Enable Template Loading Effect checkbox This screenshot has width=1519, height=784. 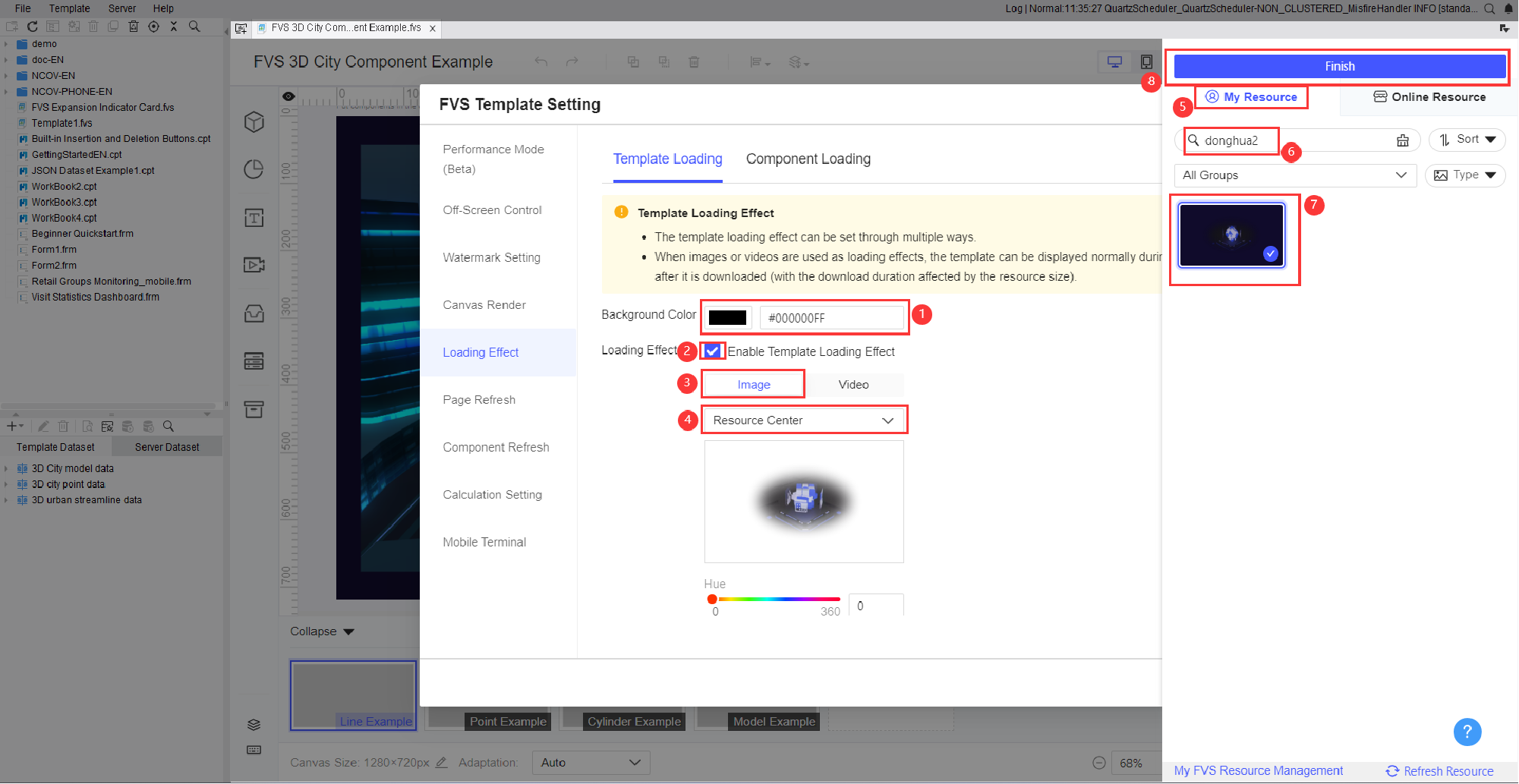712,351
